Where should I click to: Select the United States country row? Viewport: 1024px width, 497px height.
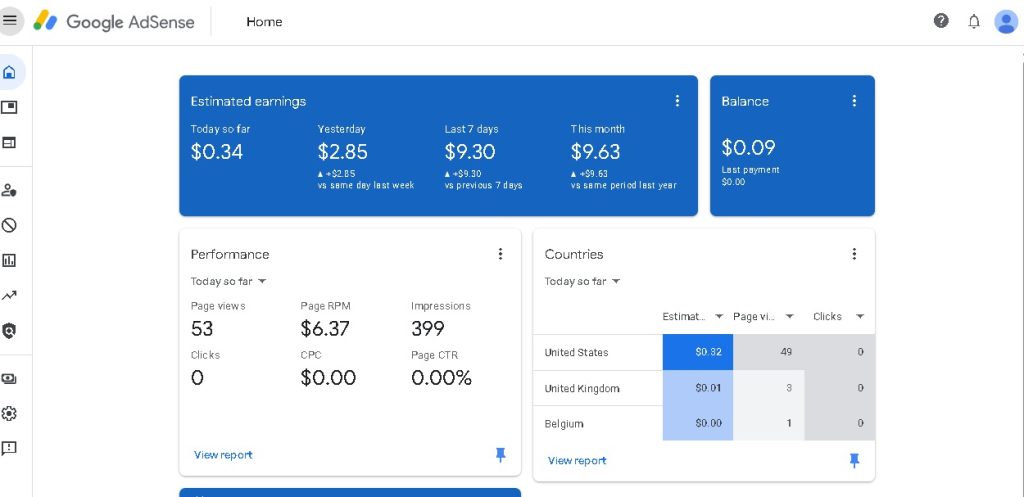click(x=577, y=353)
